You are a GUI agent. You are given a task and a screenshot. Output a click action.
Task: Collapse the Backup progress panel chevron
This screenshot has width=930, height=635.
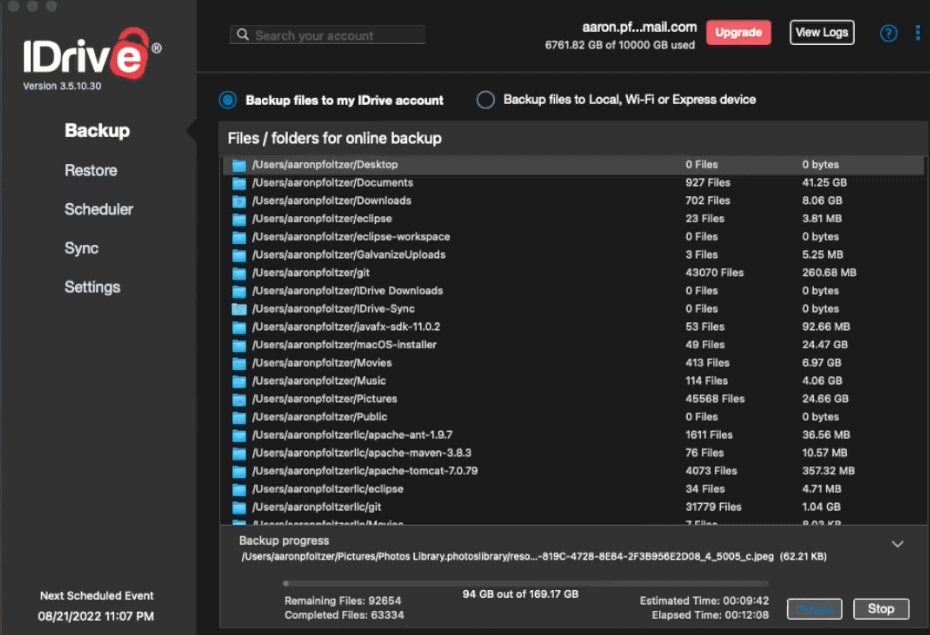897,544
